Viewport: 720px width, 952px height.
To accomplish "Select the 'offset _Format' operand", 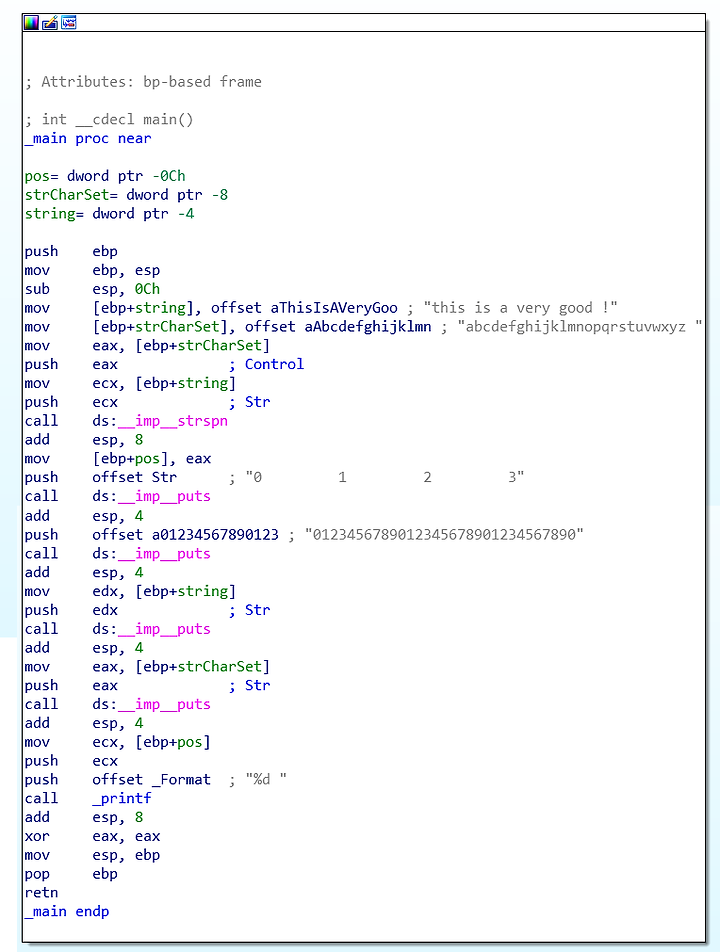I will coord(152,780).
